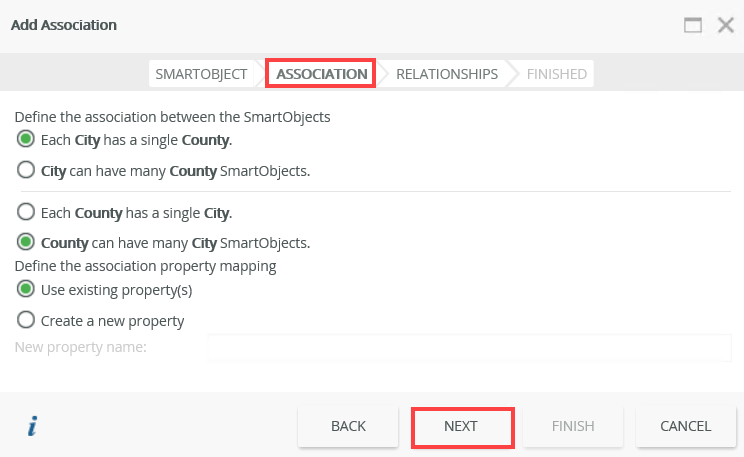Cancel the Add Association wizard
This screenshot has height=457, width=744.
[x=685, y=426]
